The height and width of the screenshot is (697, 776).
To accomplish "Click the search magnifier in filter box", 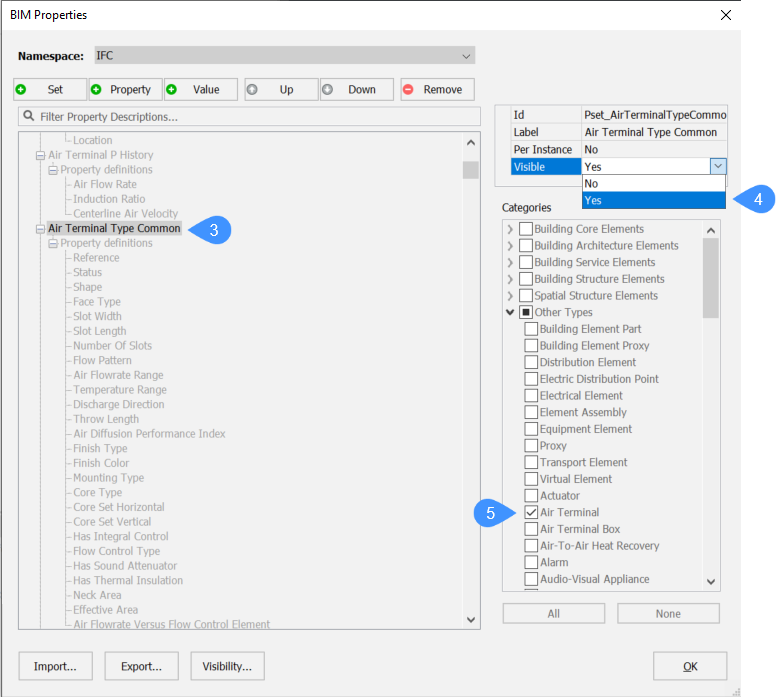I will click(29, 117).
